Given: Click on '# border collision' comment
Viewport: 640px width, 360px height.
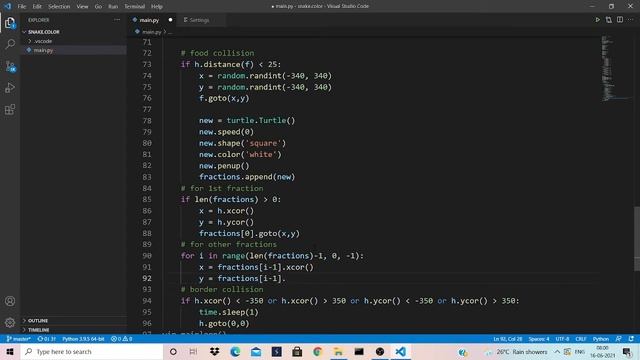Looking at the screenshot, I should [x=222, y=289].
